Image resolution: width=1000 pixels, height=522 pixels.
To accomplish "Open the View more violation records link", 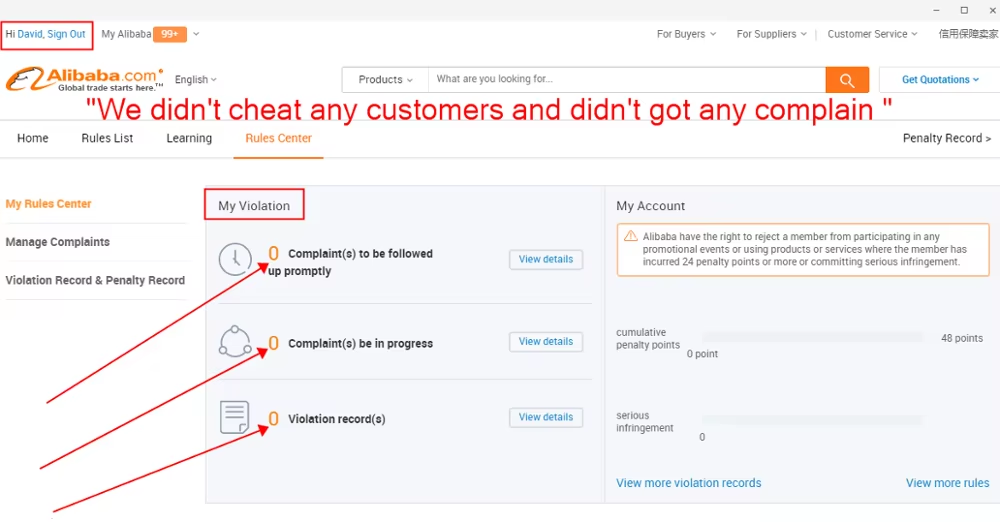I will pos(689,483).
